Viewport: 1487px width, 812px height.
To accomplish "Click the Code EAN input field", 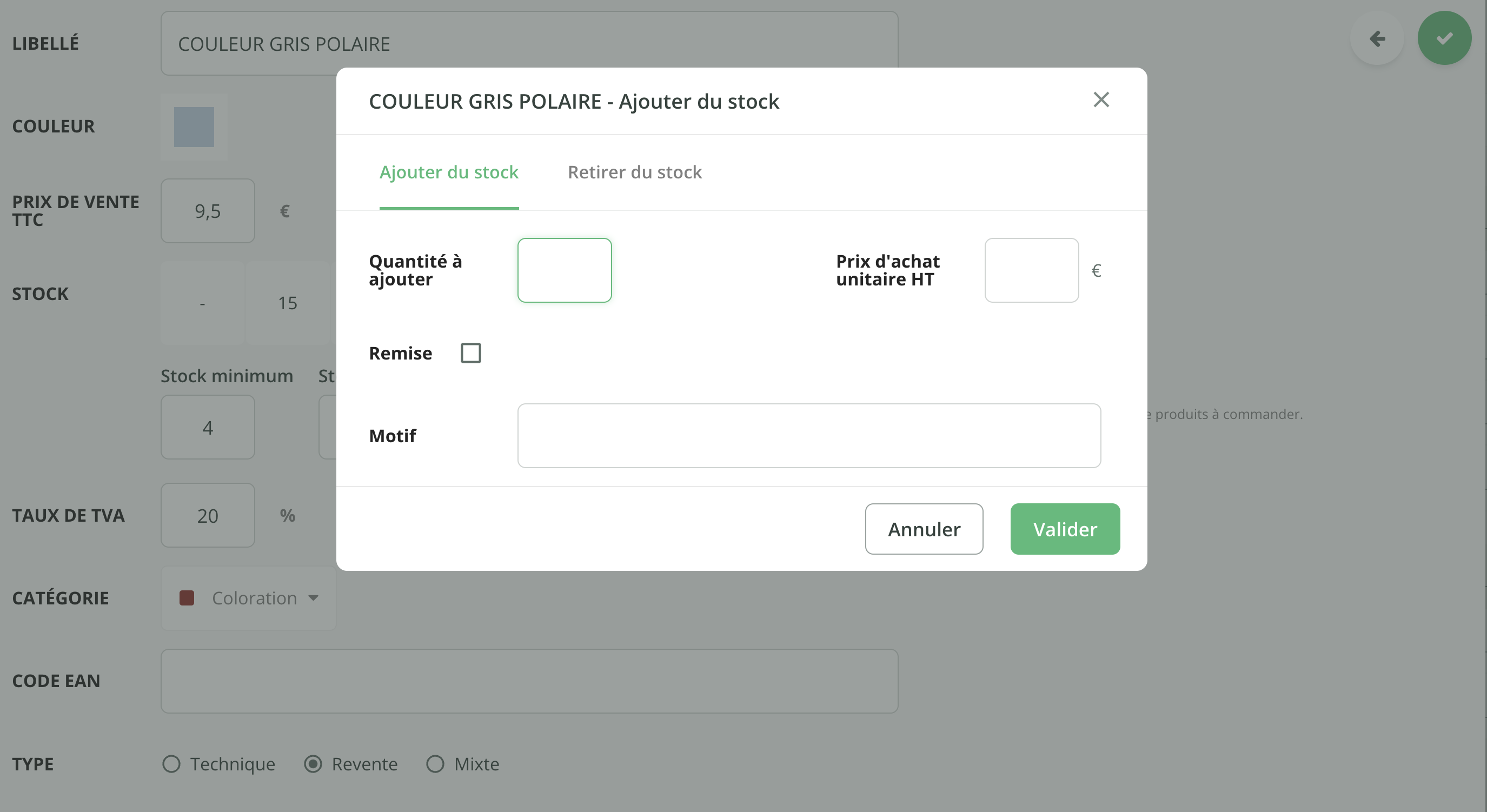I will click(529, 681).
